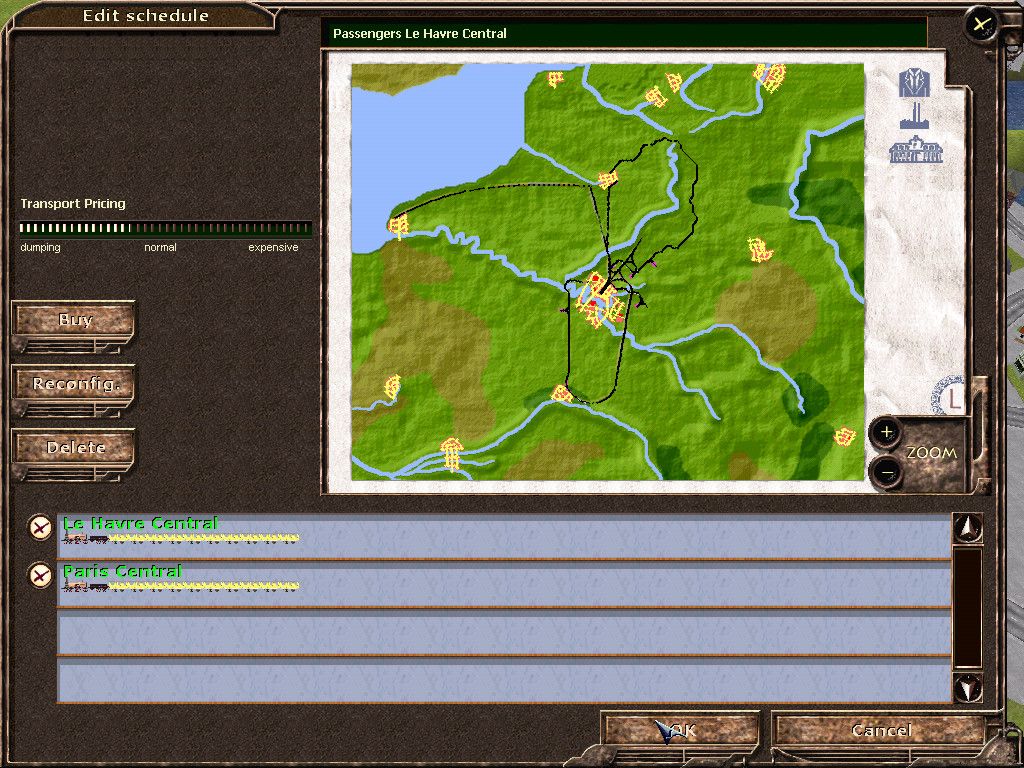Viewport: 1024px width, 768px height.
Task: Zoom out on the map with minus
Action: pyautogui.click(x=886, y=471)
